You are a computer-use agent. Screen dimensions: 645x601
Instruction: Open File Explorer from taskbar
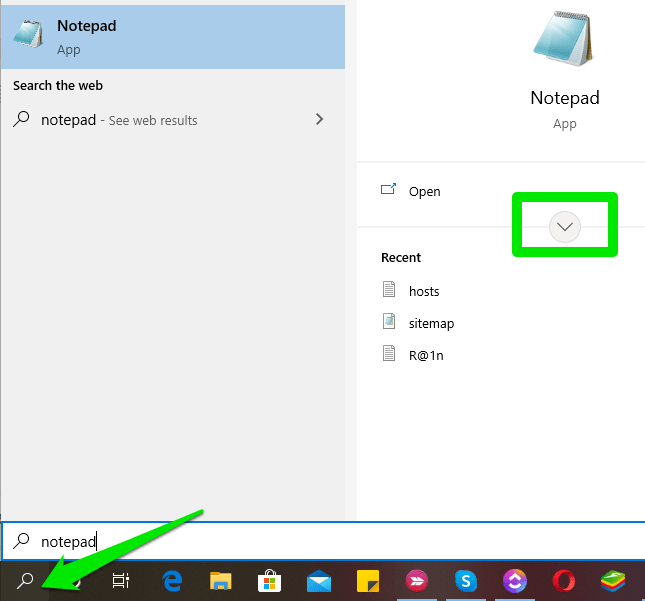pyautogui.click(x=220, y=581)
